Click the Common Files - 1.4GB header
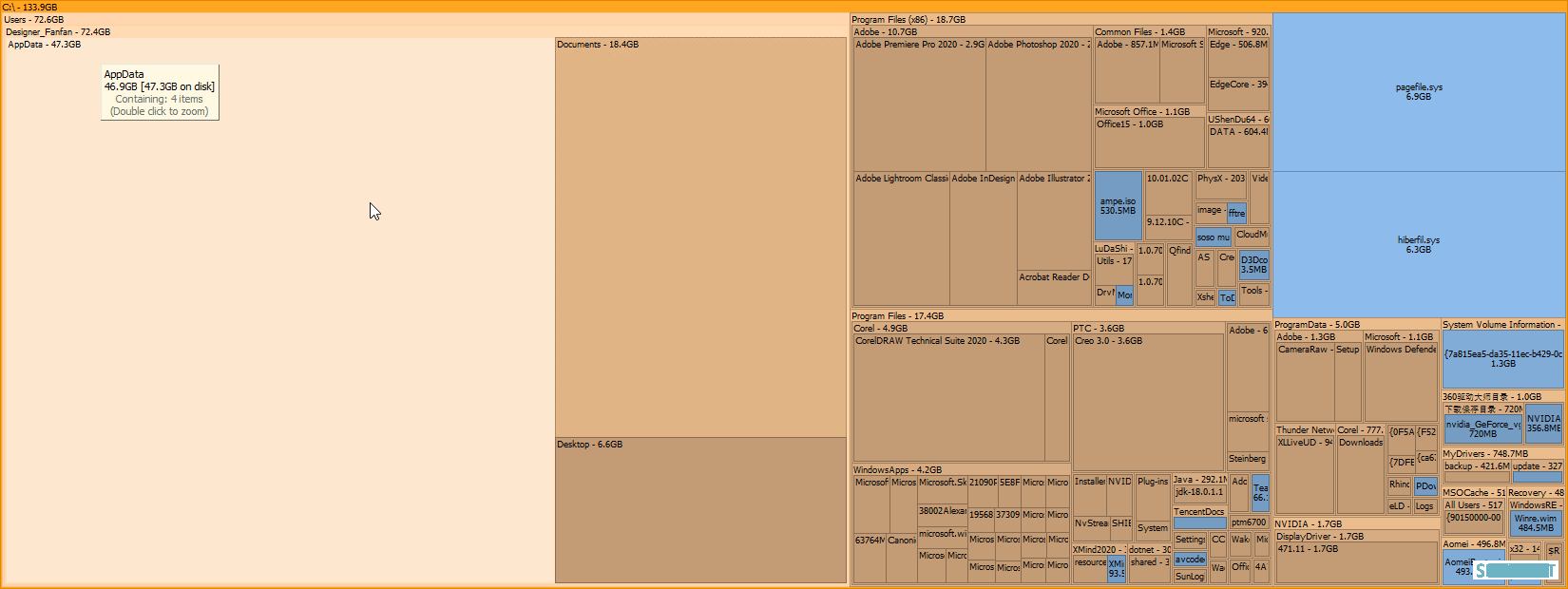The height and width of the screenshot is (589, 1568). click(1149, 31)
